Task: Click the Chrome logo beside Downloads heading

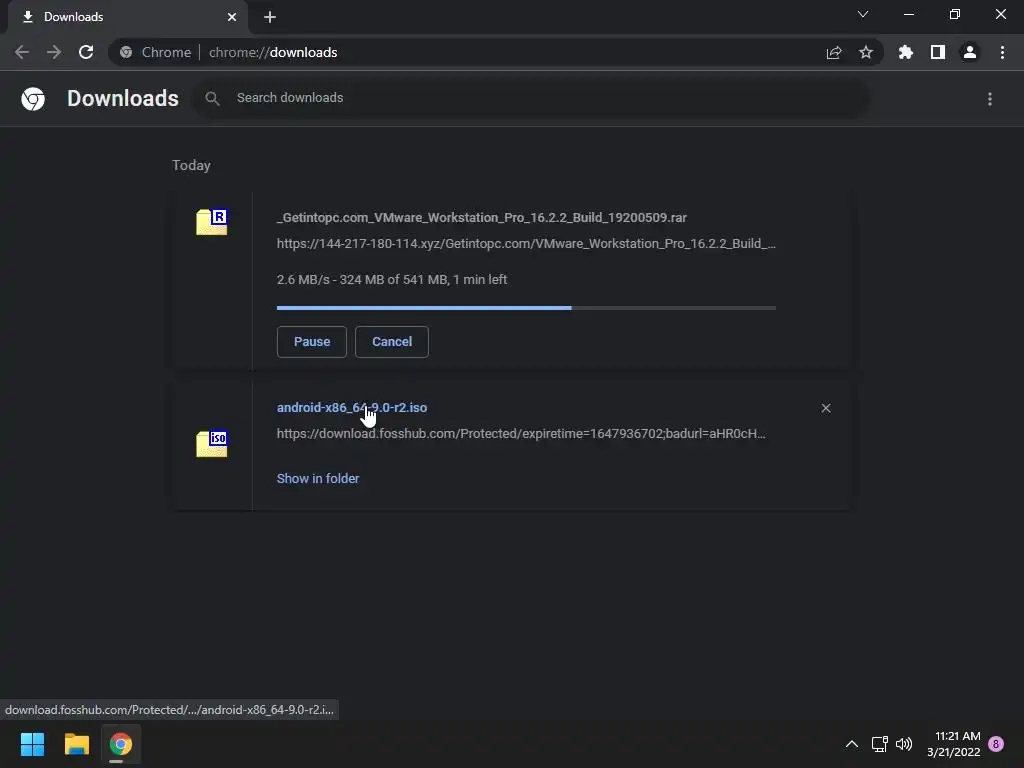Action: coord(33,99)
